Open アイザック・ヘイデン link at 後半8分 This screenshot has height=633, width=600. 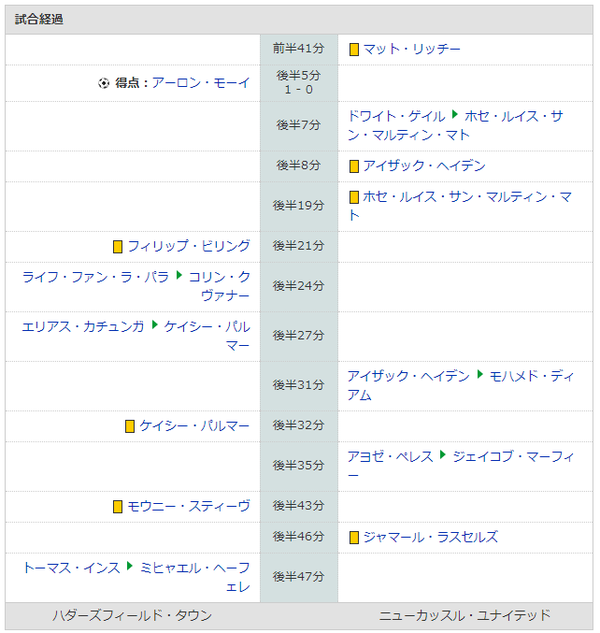point(424,166)
